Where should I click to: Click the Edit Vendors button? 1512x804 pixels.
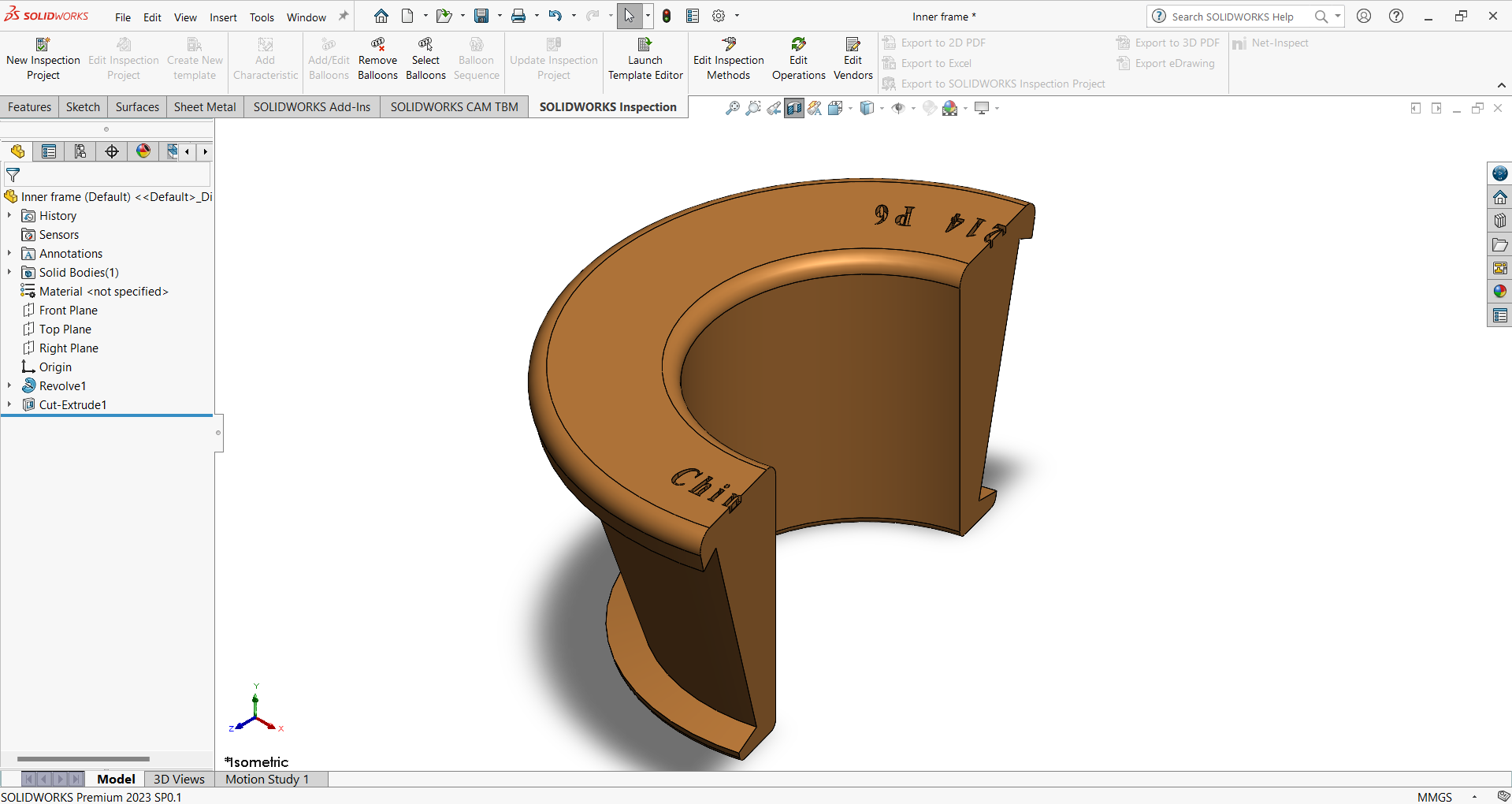pos(853,60)
